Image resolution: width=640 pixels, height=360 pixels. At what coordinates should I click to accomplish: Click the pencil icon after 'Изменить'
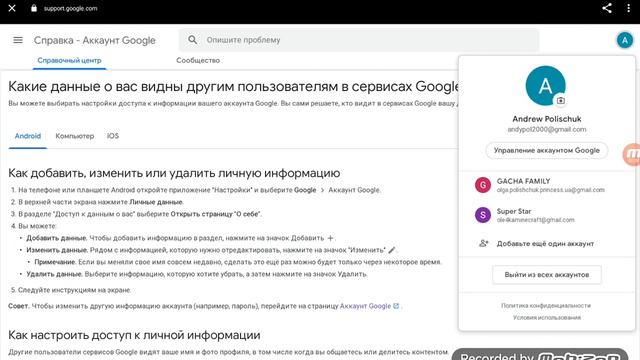pyautogui.click(x=391, y=250)
